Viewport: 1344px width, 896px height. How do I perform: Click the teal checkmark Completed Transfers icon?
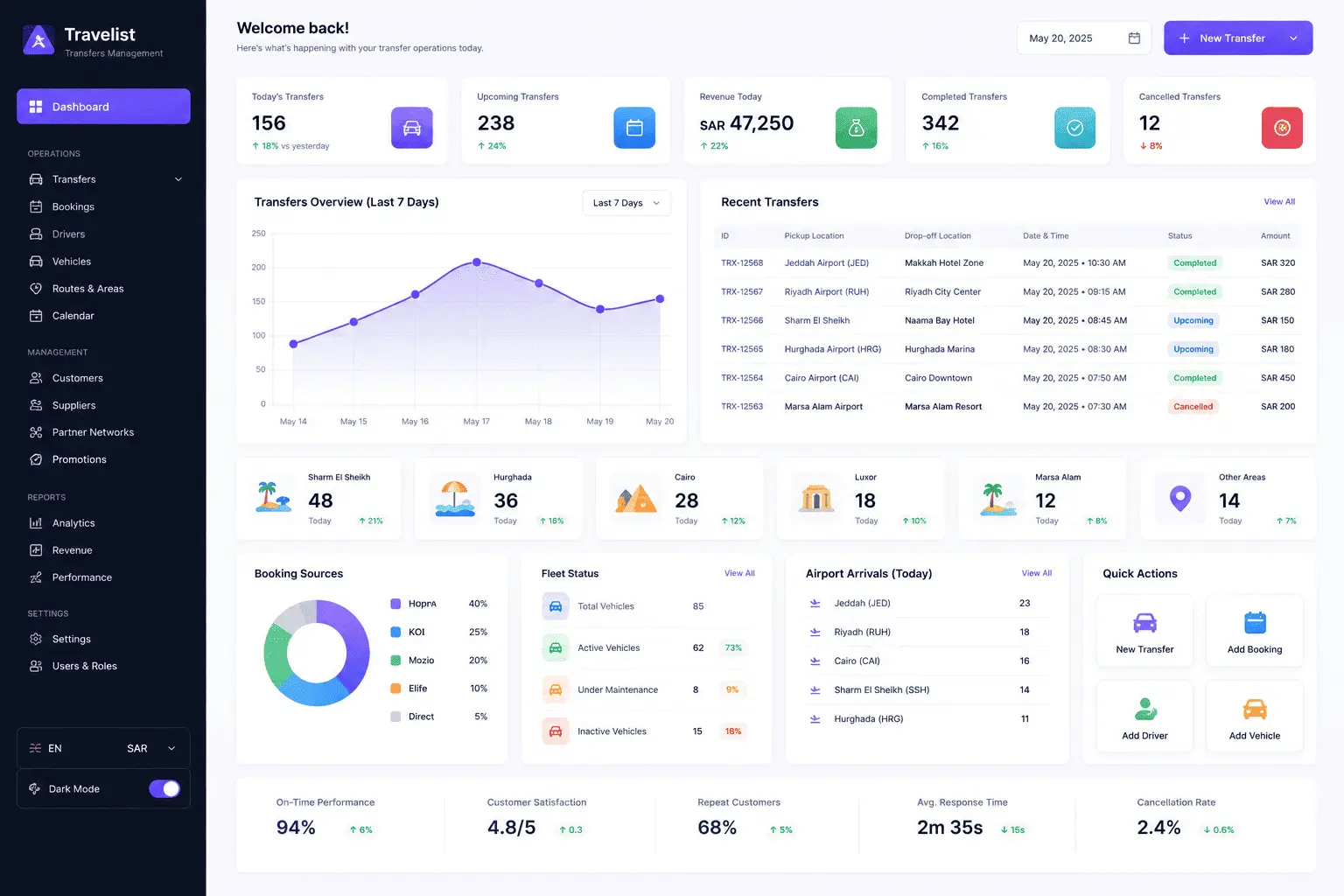coord(1075,128)
